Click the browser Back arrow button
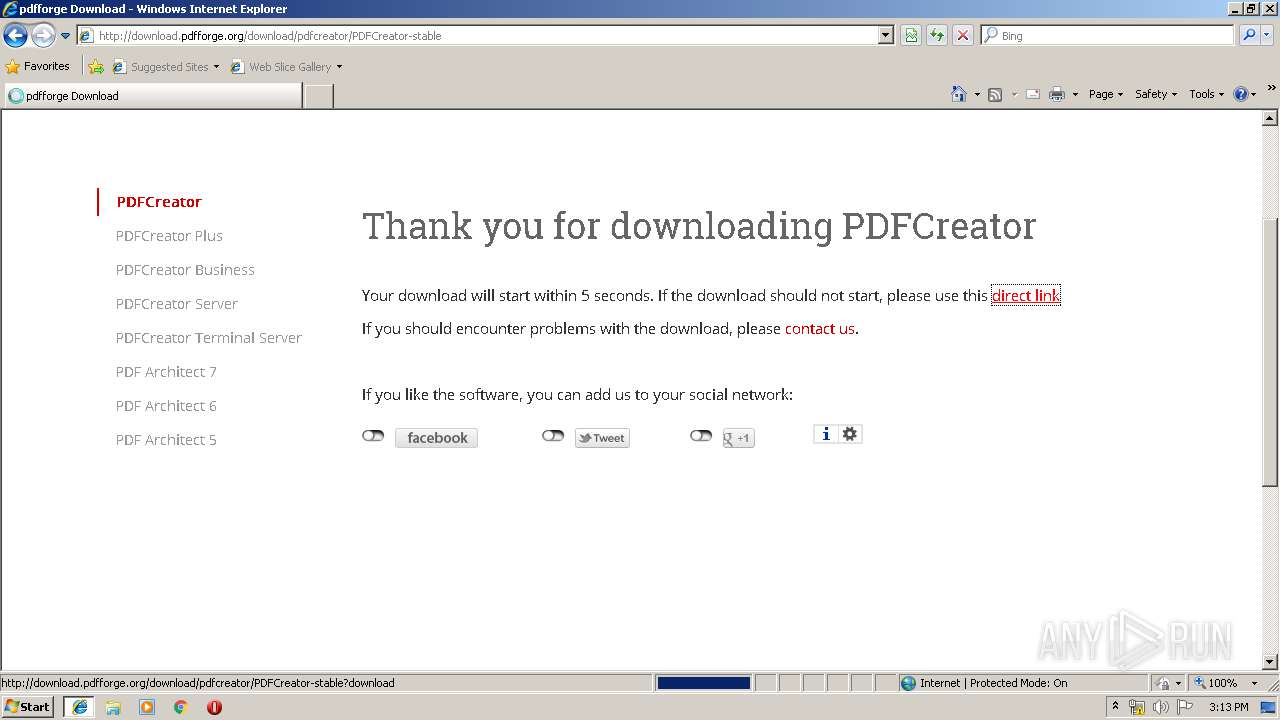Image resolution: width=1280 pixels, height=720 pixels. (15, 36)
